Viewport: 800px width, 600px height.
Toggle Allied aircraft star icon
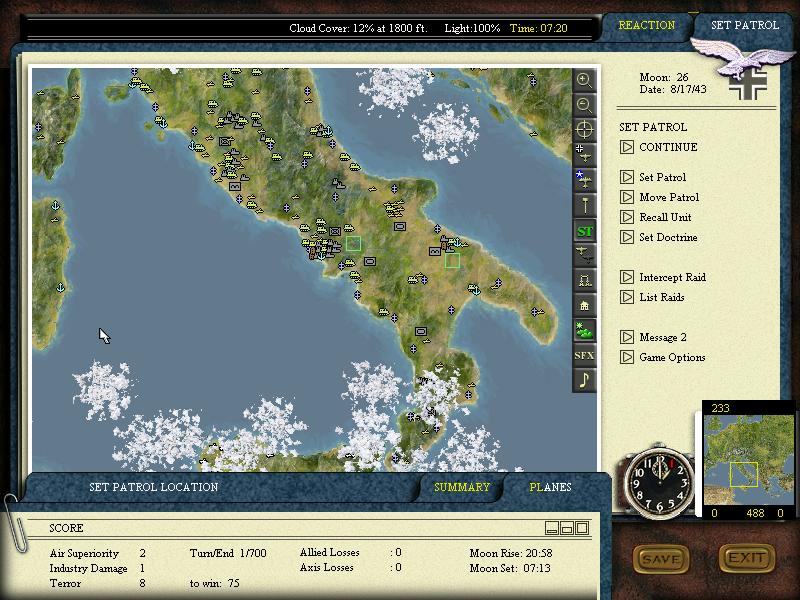584,180
